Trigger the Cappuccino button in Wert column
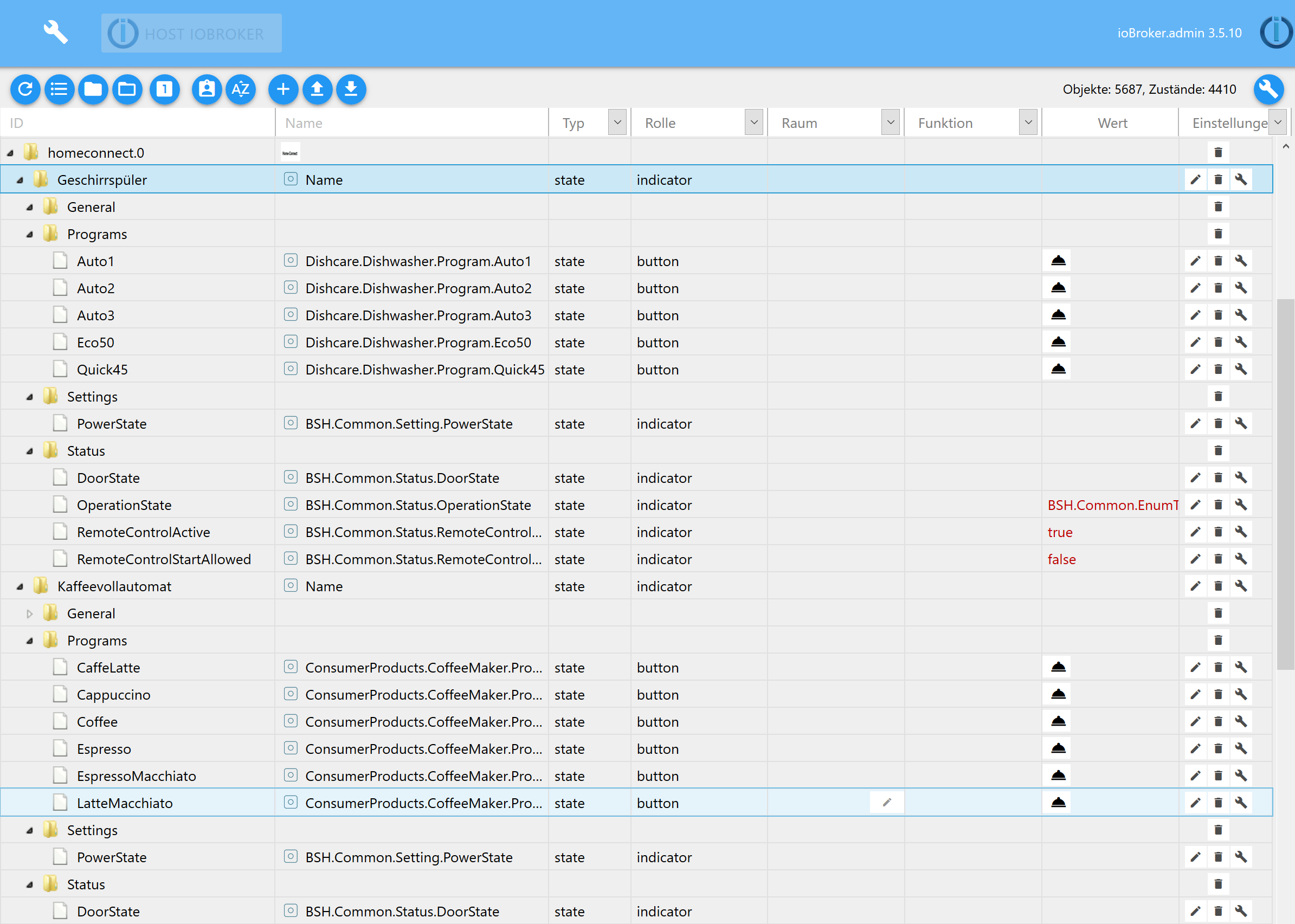The width and height of the screenshot is (1295, 924). [1058, 694]
